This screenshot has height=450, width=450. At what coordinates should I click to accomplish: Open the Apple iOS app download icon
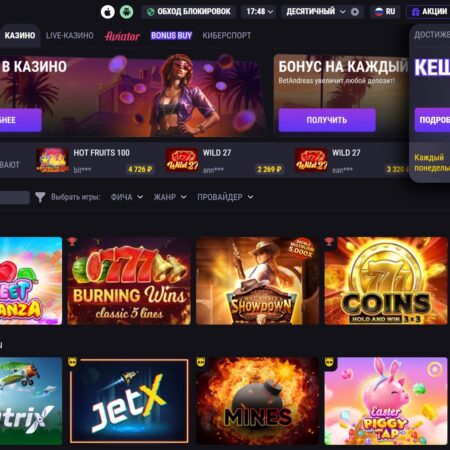coord(108,12)
